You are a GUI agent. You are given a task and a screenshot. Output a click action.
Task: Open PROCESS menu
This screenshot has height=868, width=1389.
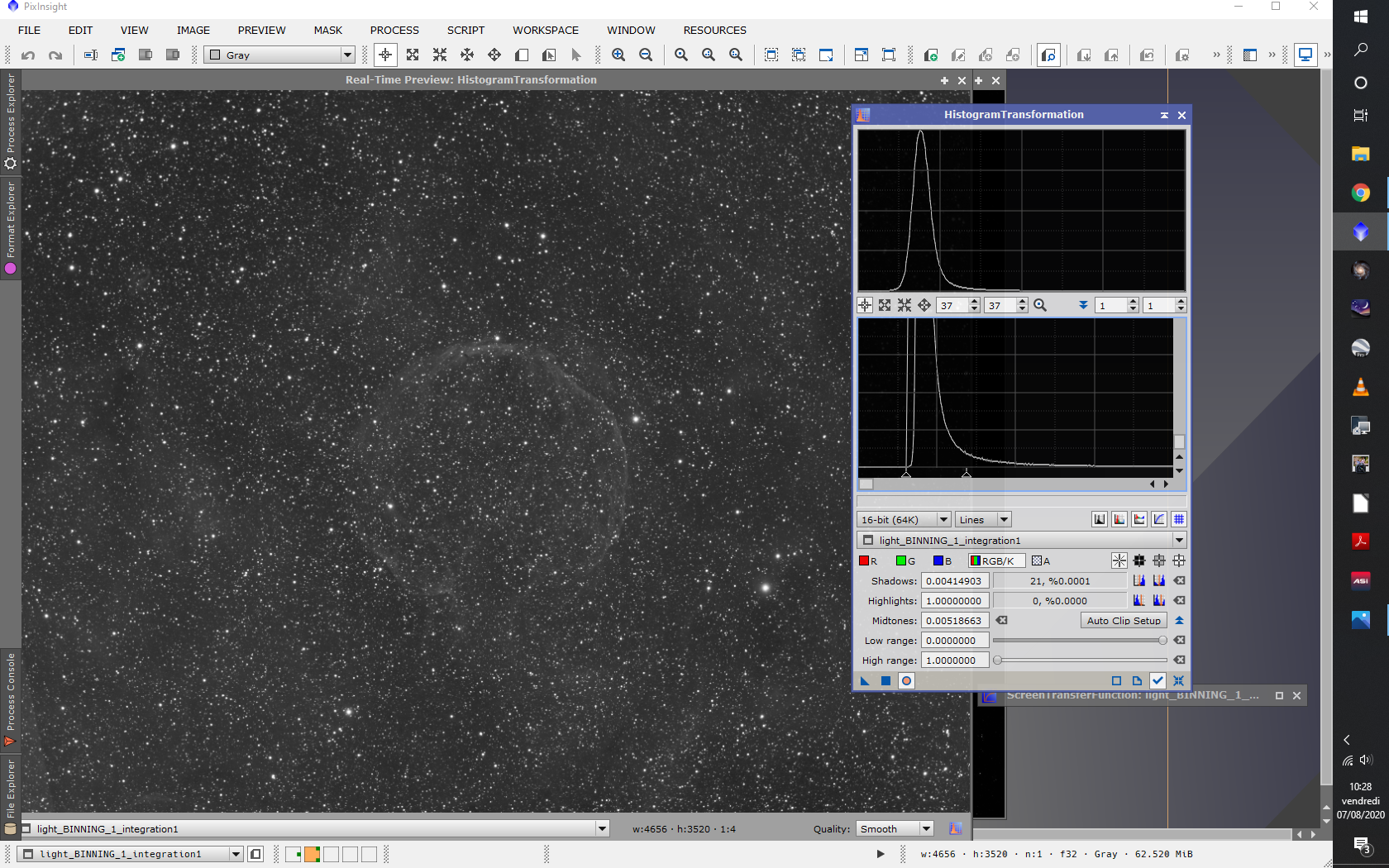(394, 31)
